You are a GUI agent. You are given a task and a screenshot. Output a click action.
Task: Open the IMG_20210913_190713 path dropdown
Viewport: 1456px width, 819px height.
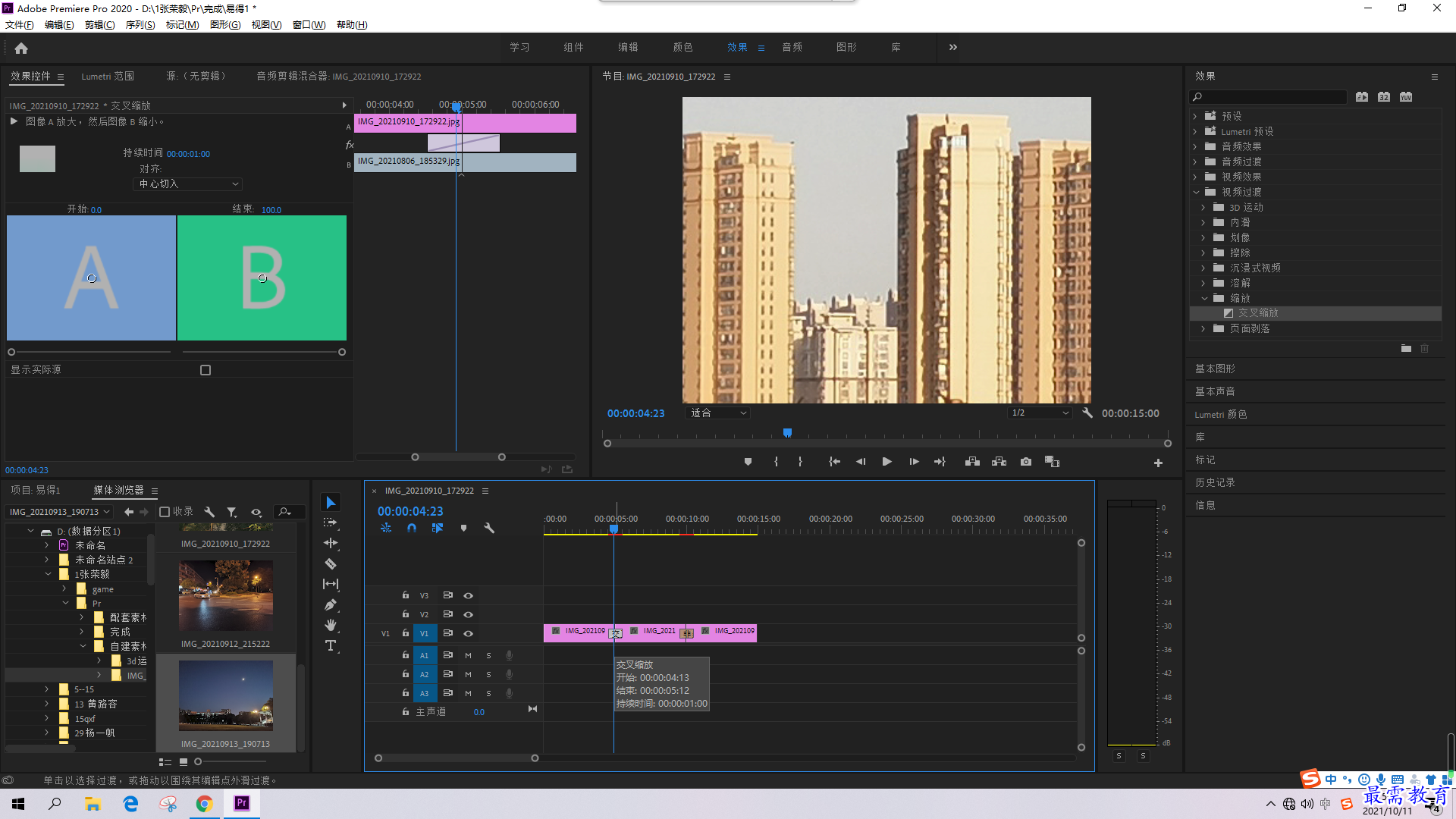pyautogui.click(x=59, y=512)
